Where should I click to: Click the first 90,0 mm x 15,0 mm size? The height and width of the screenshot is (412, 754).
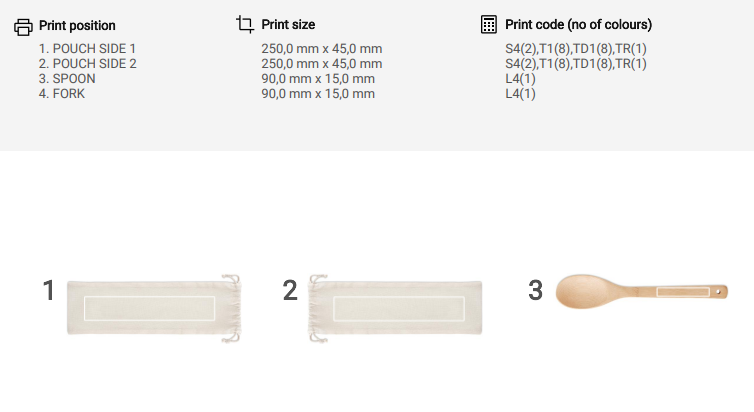tap(318, 79)
